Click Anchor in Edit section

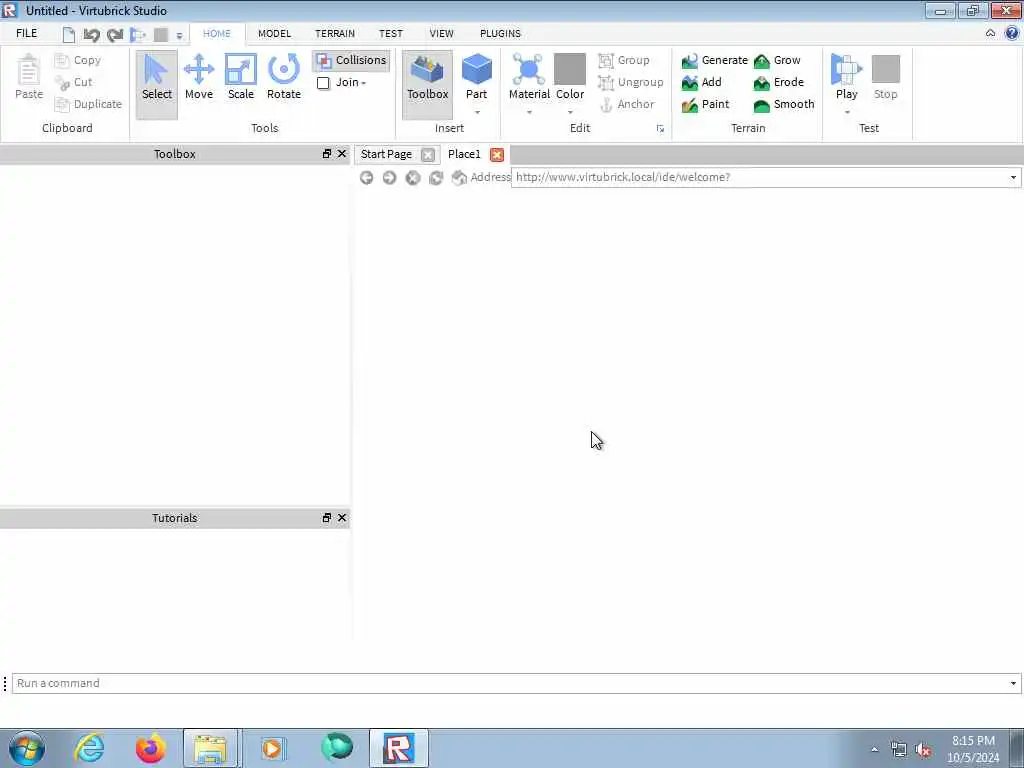pos(626,104)
